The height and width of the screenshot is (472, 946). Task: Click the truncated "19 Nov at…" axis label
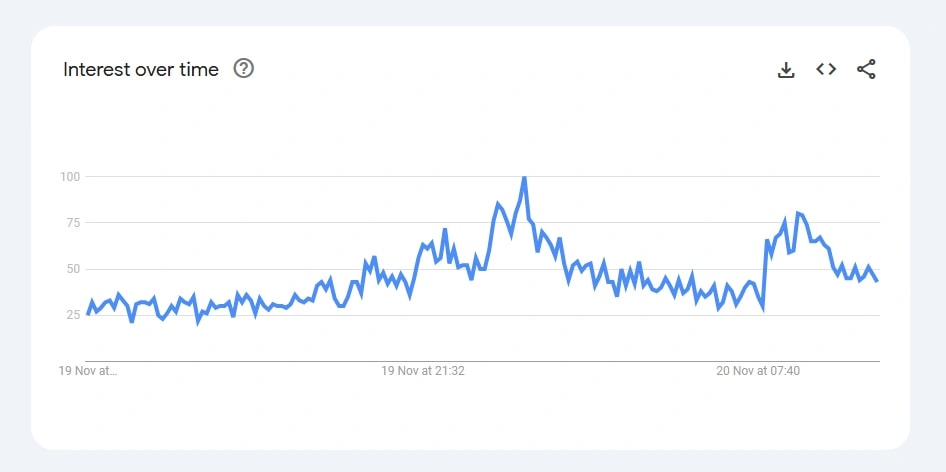pos(88,371)
